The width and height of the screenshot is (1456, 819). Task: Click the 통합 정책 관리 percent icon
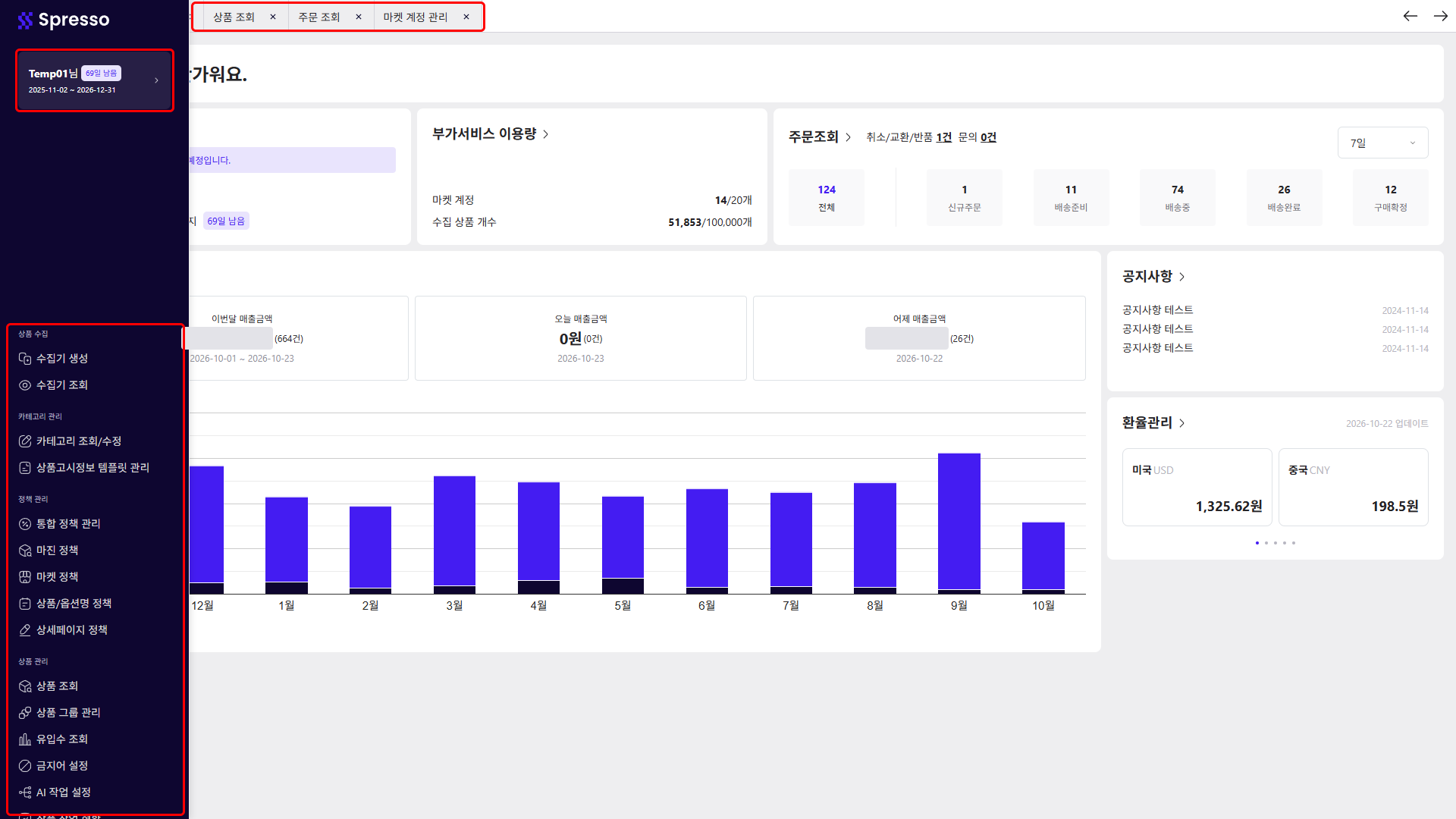coord(25,524)
